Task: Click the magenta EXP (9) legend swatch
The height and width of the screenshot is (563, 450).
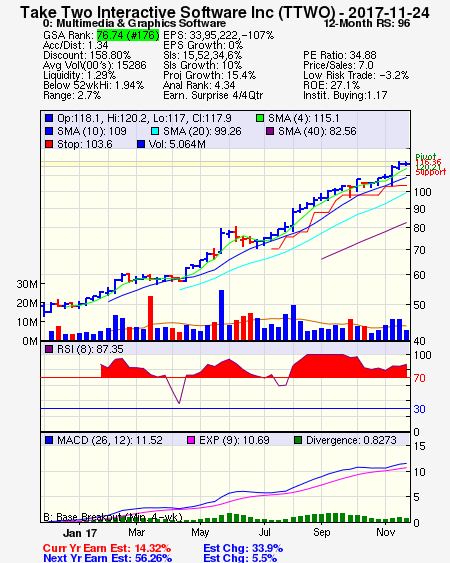Action: click(191, 440)
